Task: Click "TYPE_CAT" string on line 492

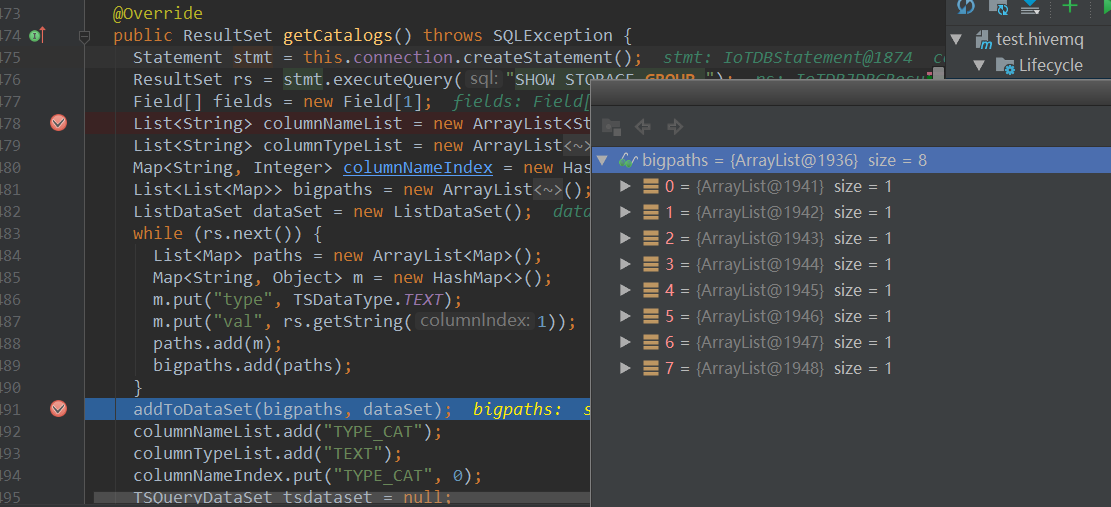Action: [379, 431]
